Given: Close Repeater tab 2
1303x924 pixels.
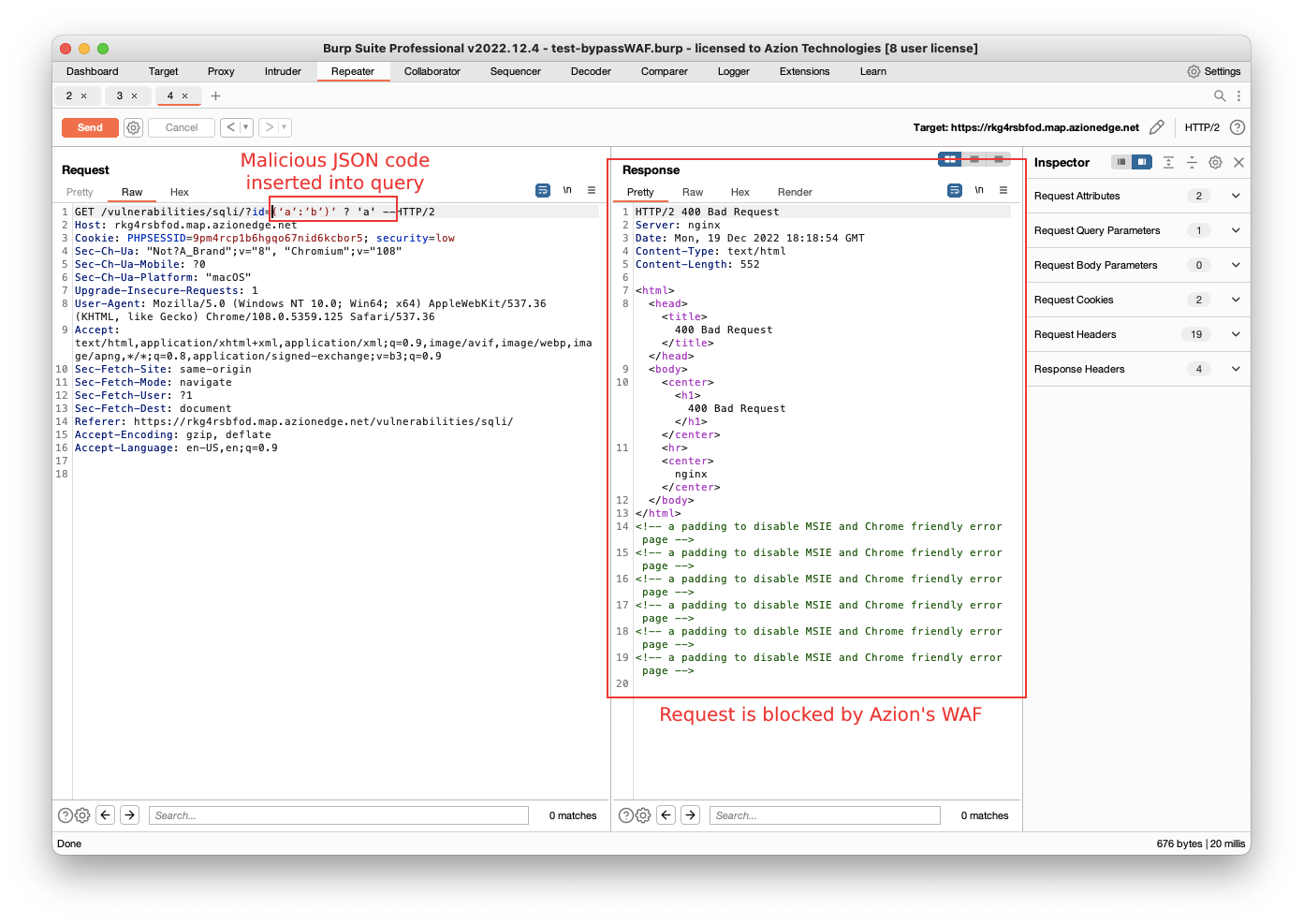Looking at the screenshot, I should pos(83,95).
